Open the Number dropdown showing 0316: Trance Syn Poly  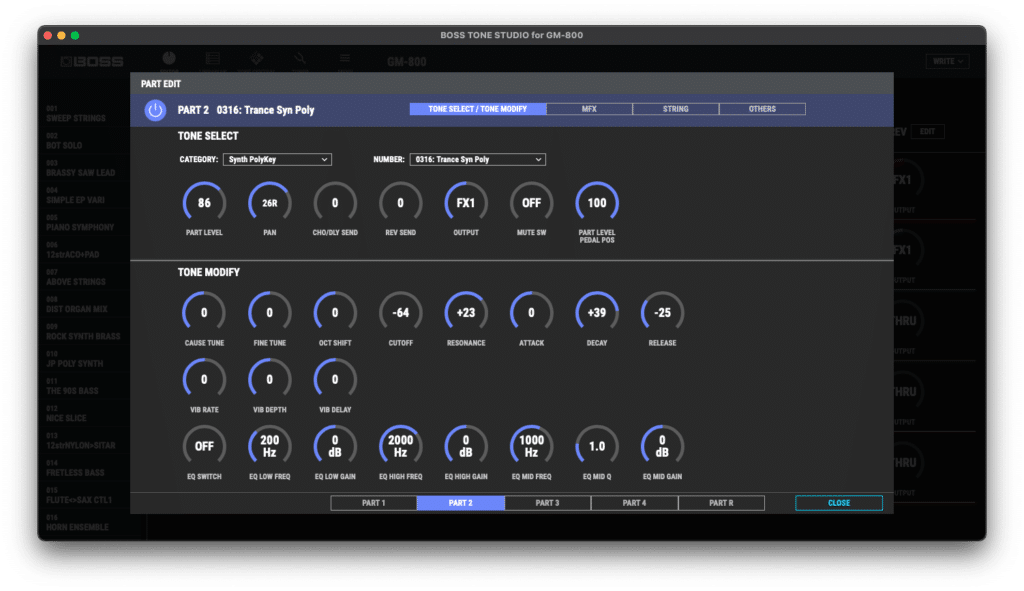point(477,159)
